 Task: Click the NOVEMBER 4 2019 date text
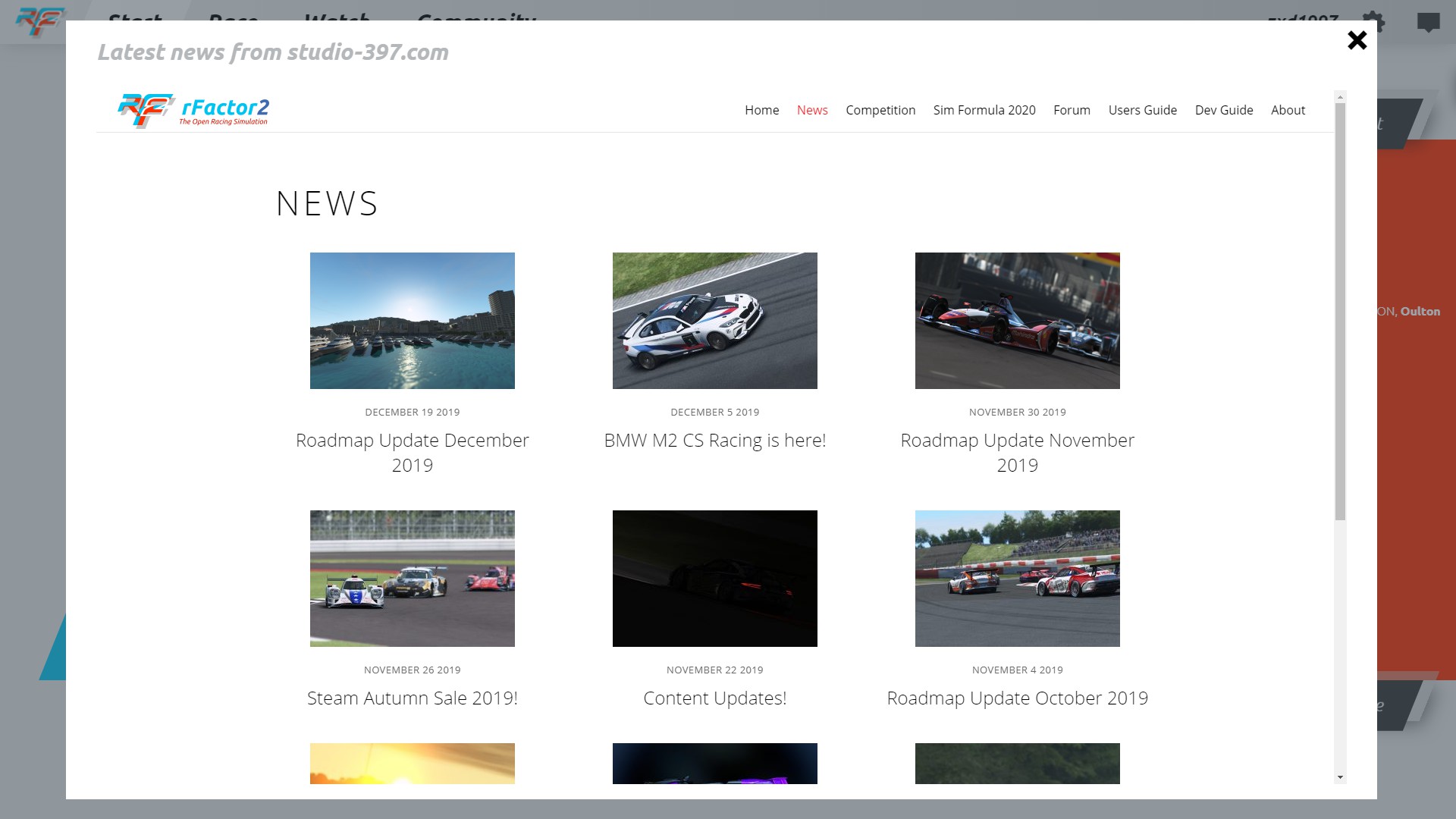coord(1018,670)
